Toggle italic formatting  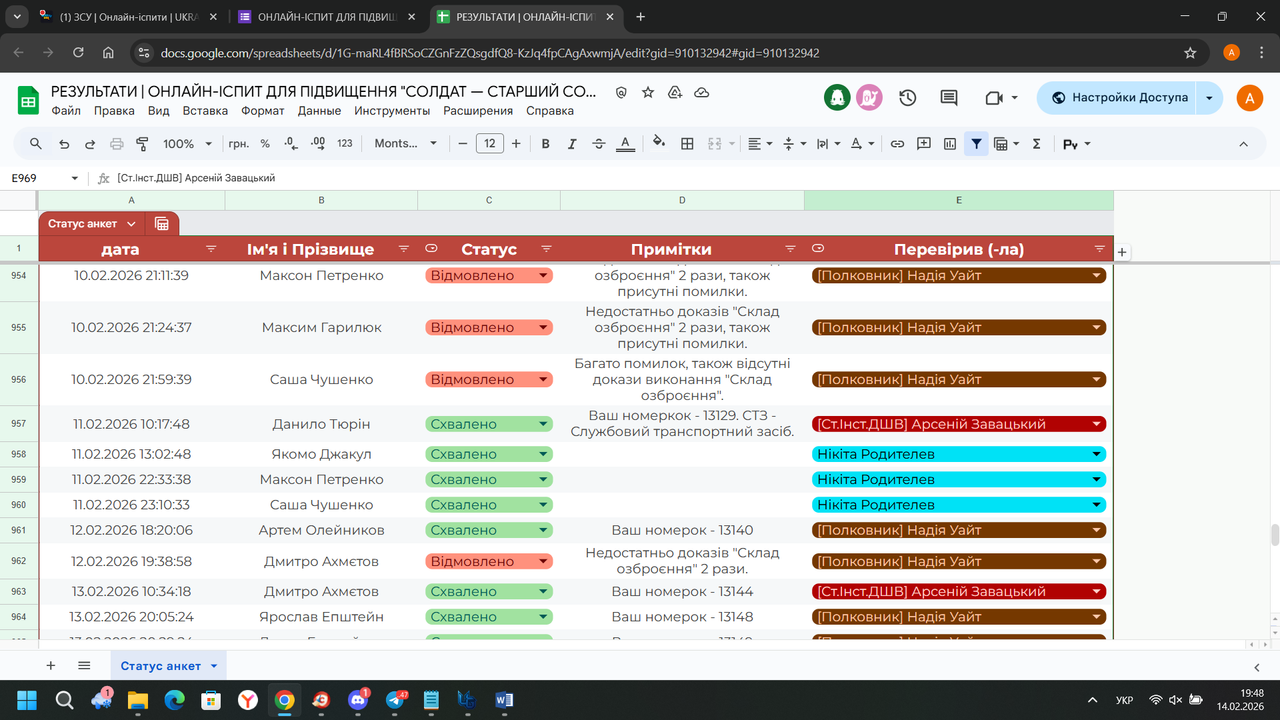(572, 144)
